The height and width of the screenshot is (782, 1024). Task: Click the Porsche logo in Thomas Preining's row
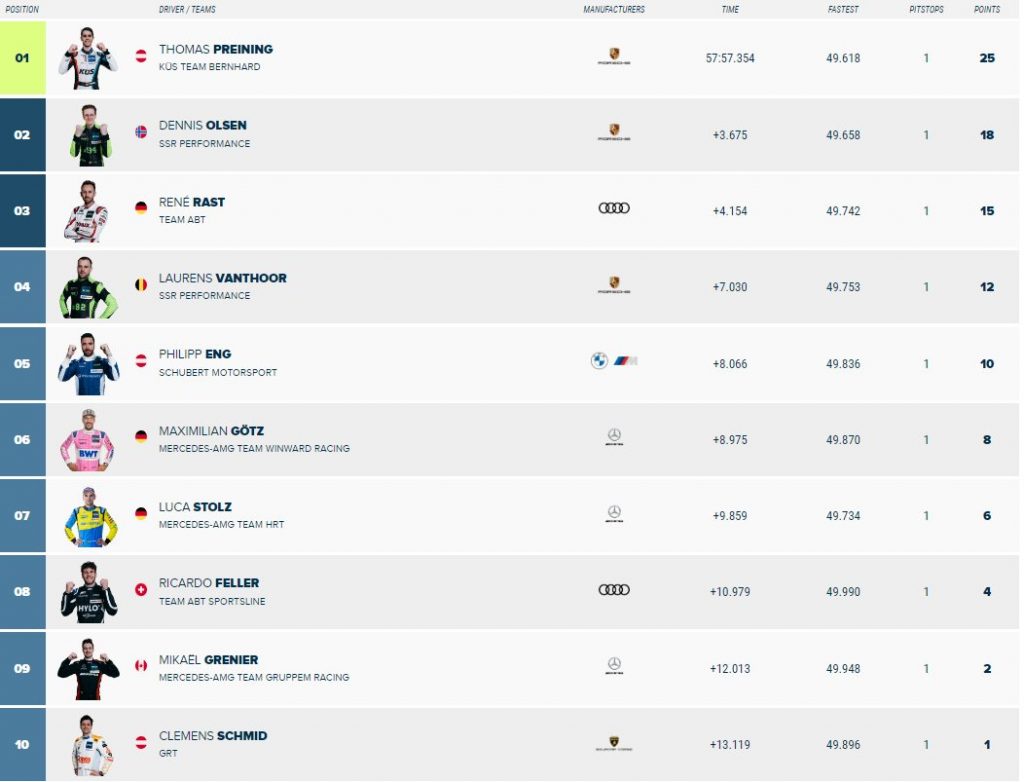pos(614,57)
